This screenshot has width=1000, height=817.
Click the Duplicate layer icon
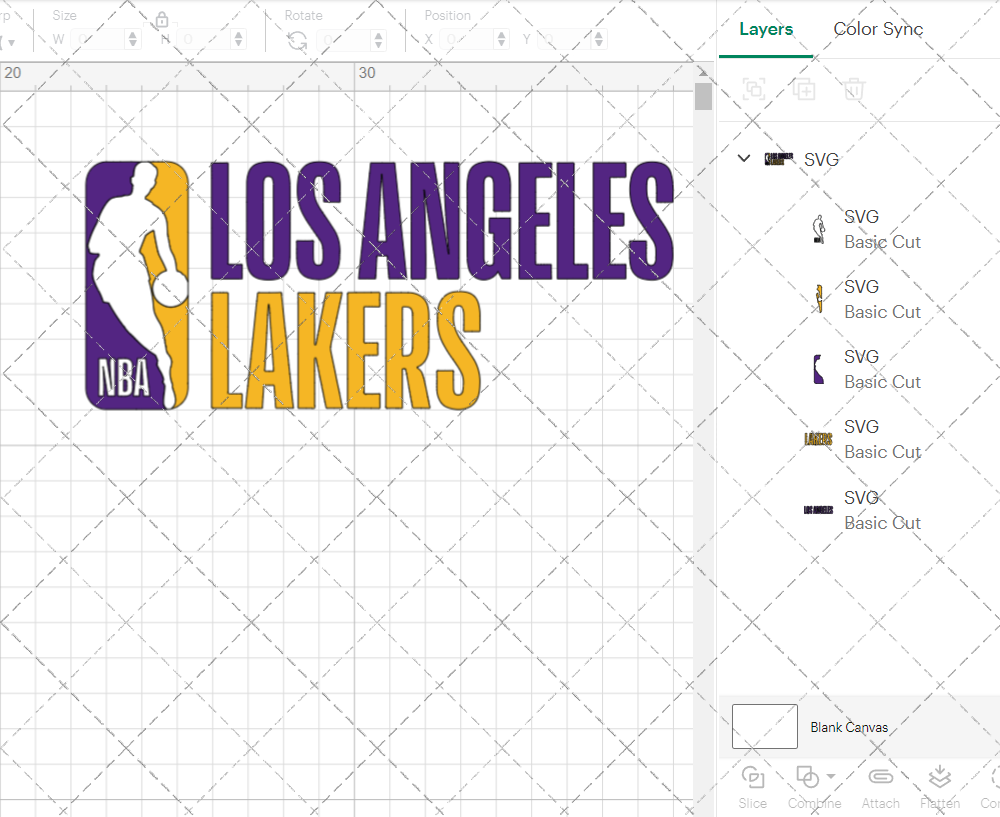click(x=804, y=89)
